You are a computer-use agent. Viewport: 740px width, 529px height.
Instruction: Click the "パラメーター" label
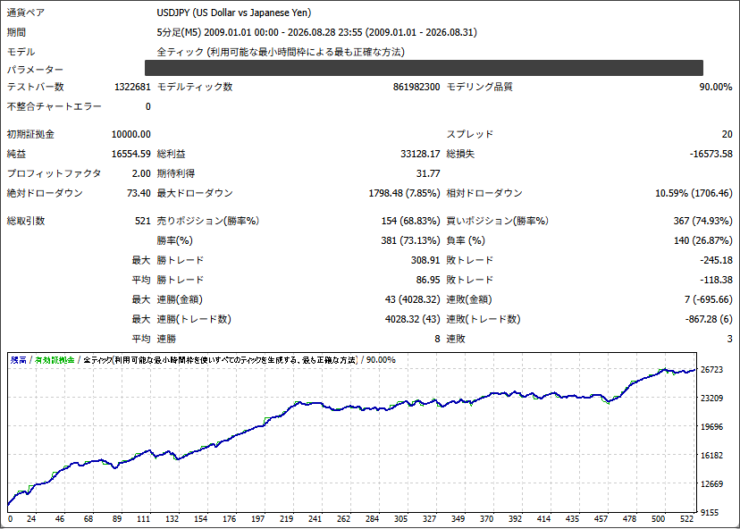coord(35,69)
